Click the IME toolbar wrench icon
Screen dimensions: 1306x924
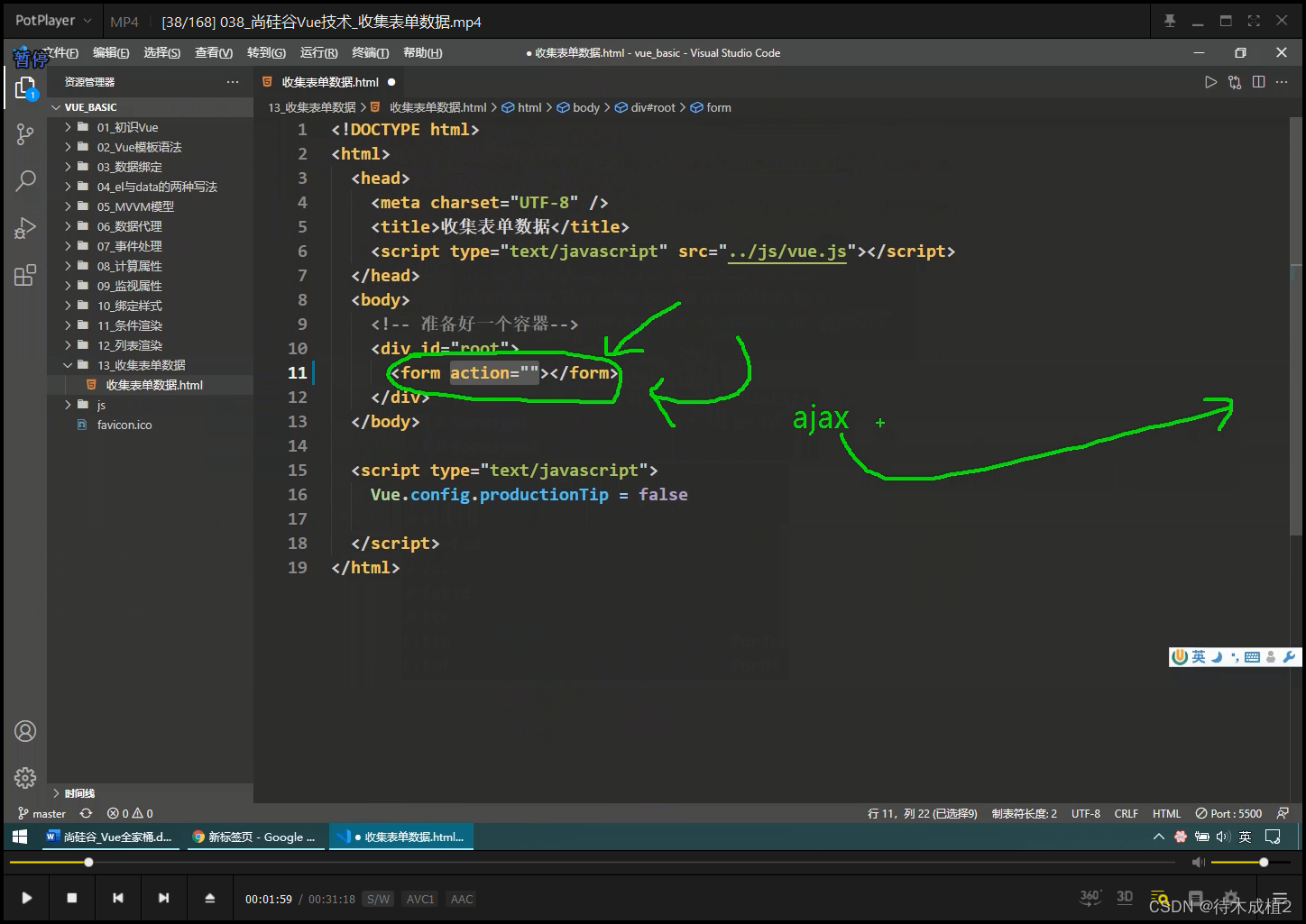1289,657
